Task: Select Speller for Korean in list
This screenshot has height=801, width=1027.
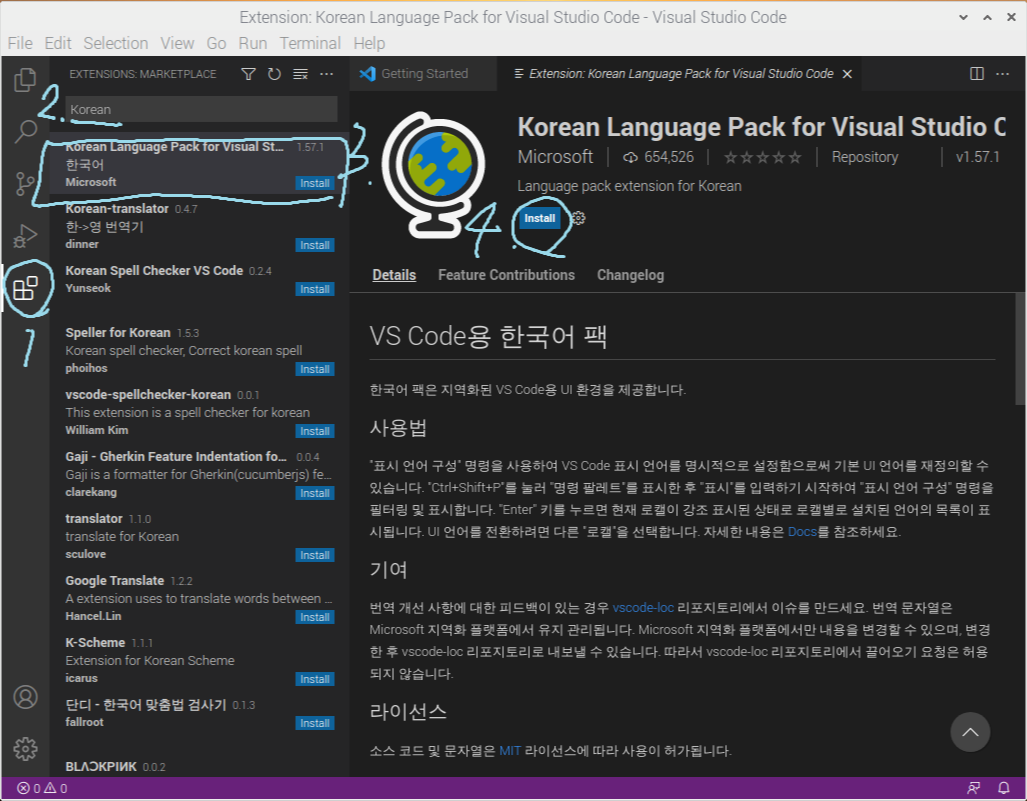Action: (199, 350)
